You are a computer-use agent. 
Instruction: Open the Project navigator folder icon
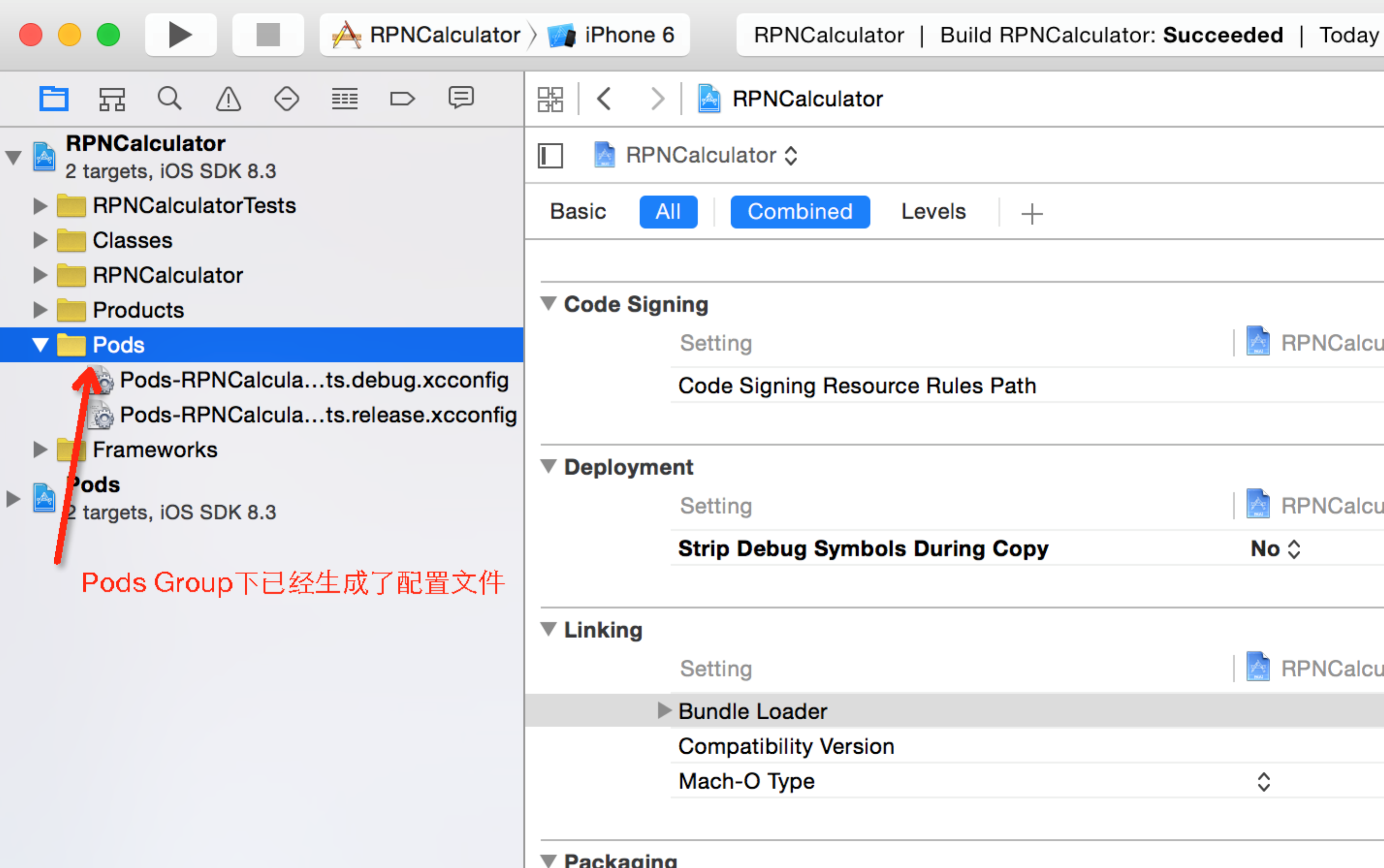pos(53,99)
